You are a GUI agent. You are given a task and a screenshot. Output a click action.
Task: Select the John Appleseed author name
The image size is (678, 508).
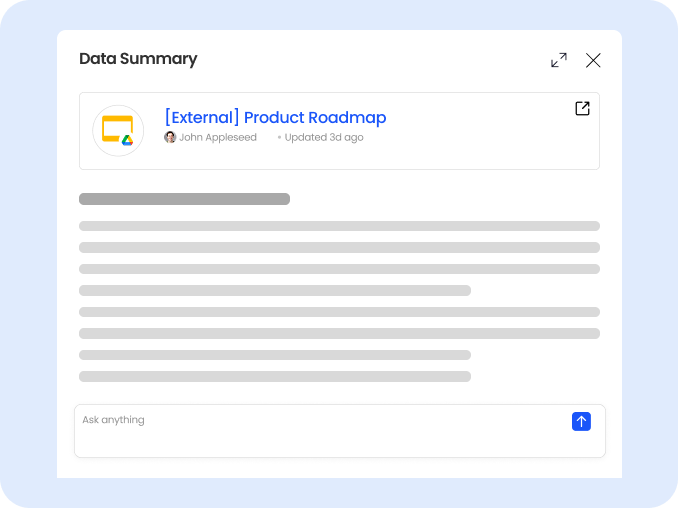click(217, 137)
